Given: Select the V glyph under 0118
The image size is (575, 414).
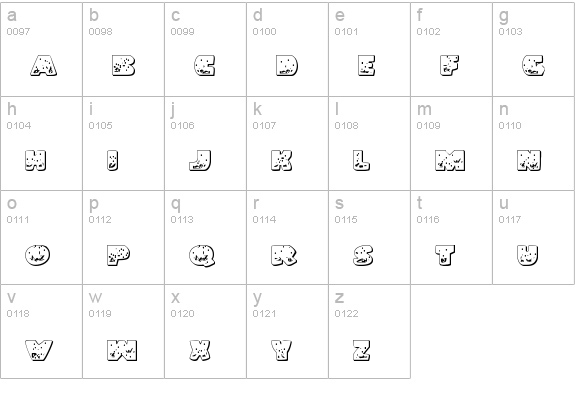Looking at the screenshot, I should [x=39, y=350].
